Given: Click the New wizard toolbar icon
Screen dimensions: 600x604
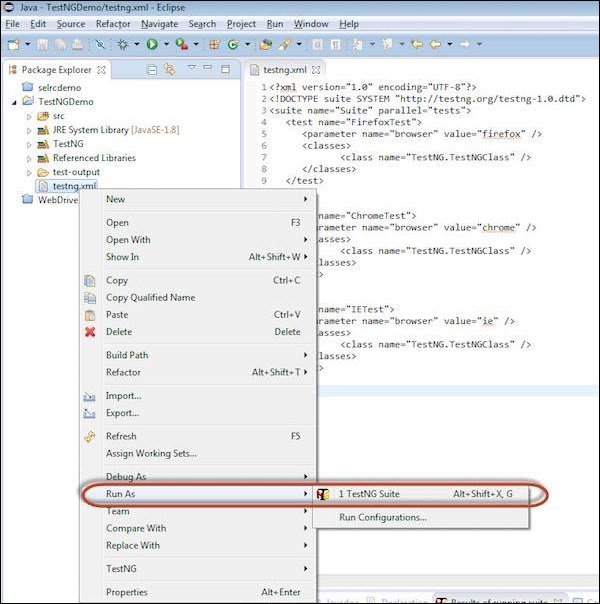Looking at the screenshot, I should tap(14, 44).
